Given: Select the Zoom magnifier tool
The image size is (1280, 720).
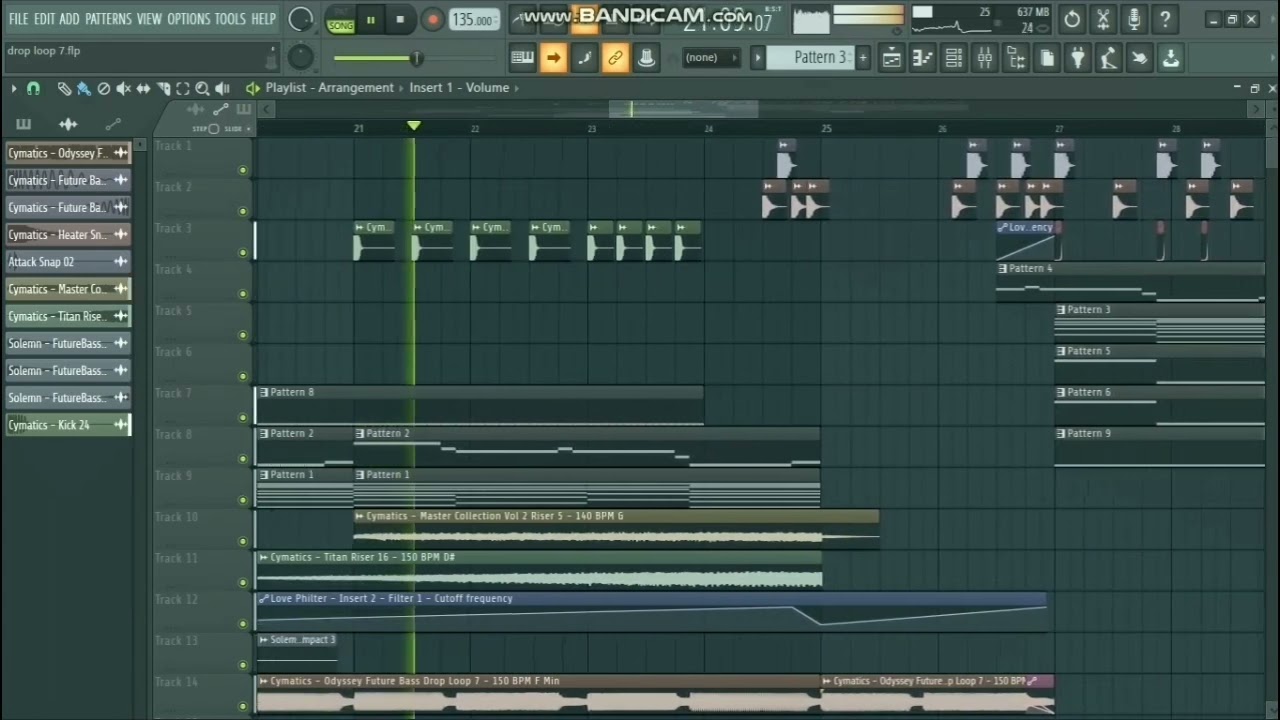Looking at the screenshot, I should (x=202, y=88).
